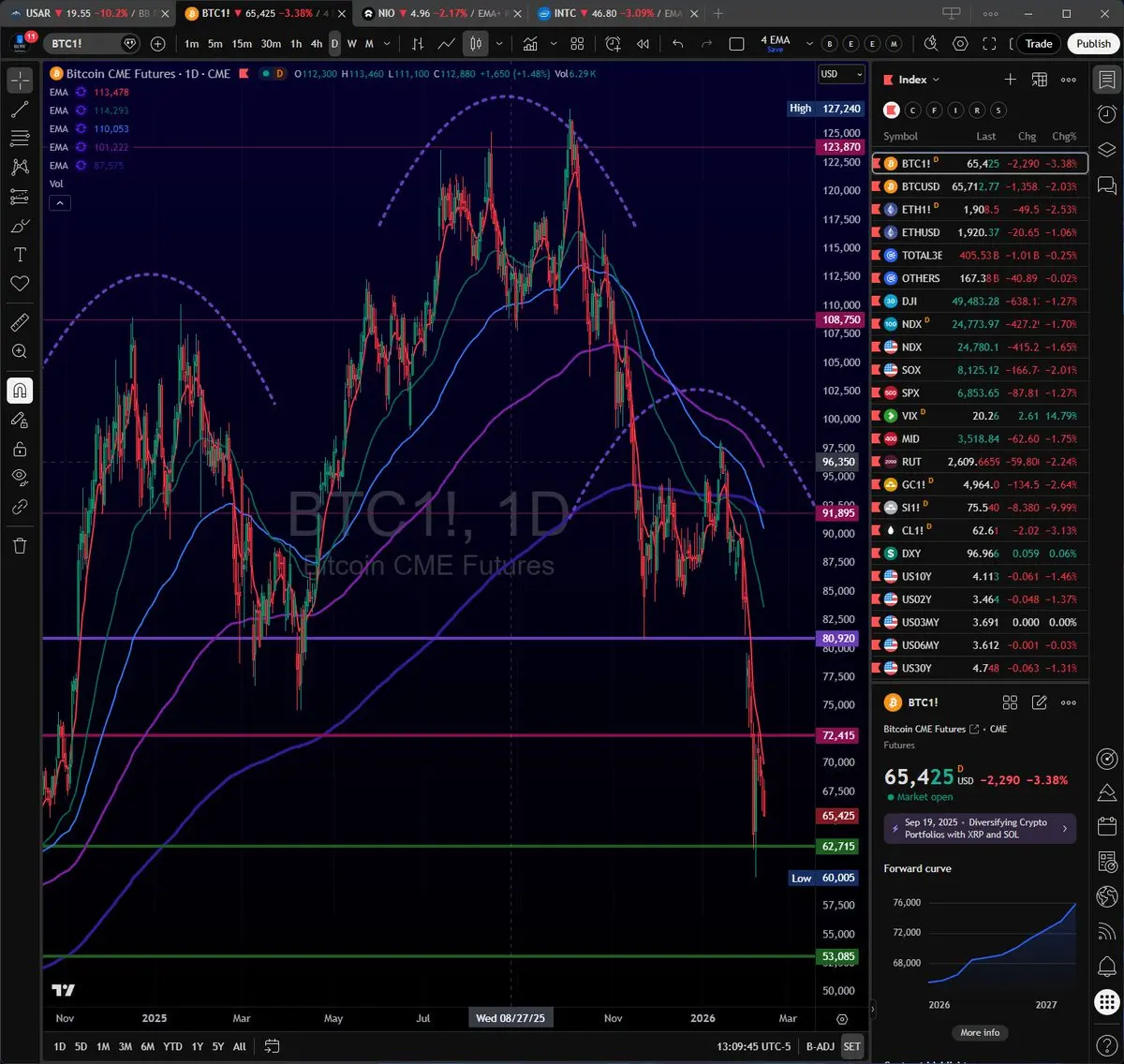Select candlestick chart type
Image resolution: width=1124 pixels, height=1064 pixels.
coord(476,44)
